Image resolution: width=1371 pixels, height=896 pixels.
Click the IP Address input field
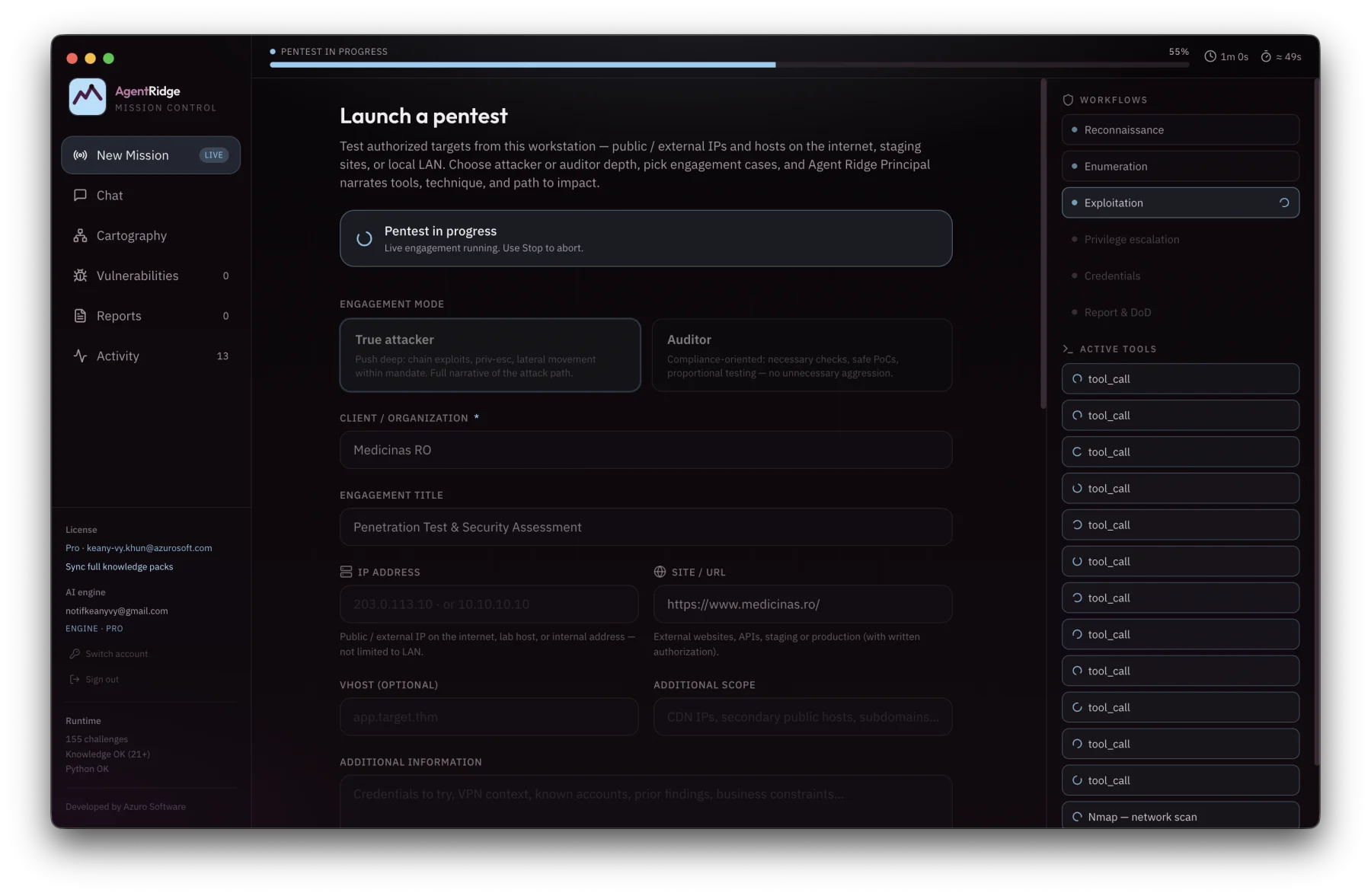pyautogui.click(x=489, y=604)
